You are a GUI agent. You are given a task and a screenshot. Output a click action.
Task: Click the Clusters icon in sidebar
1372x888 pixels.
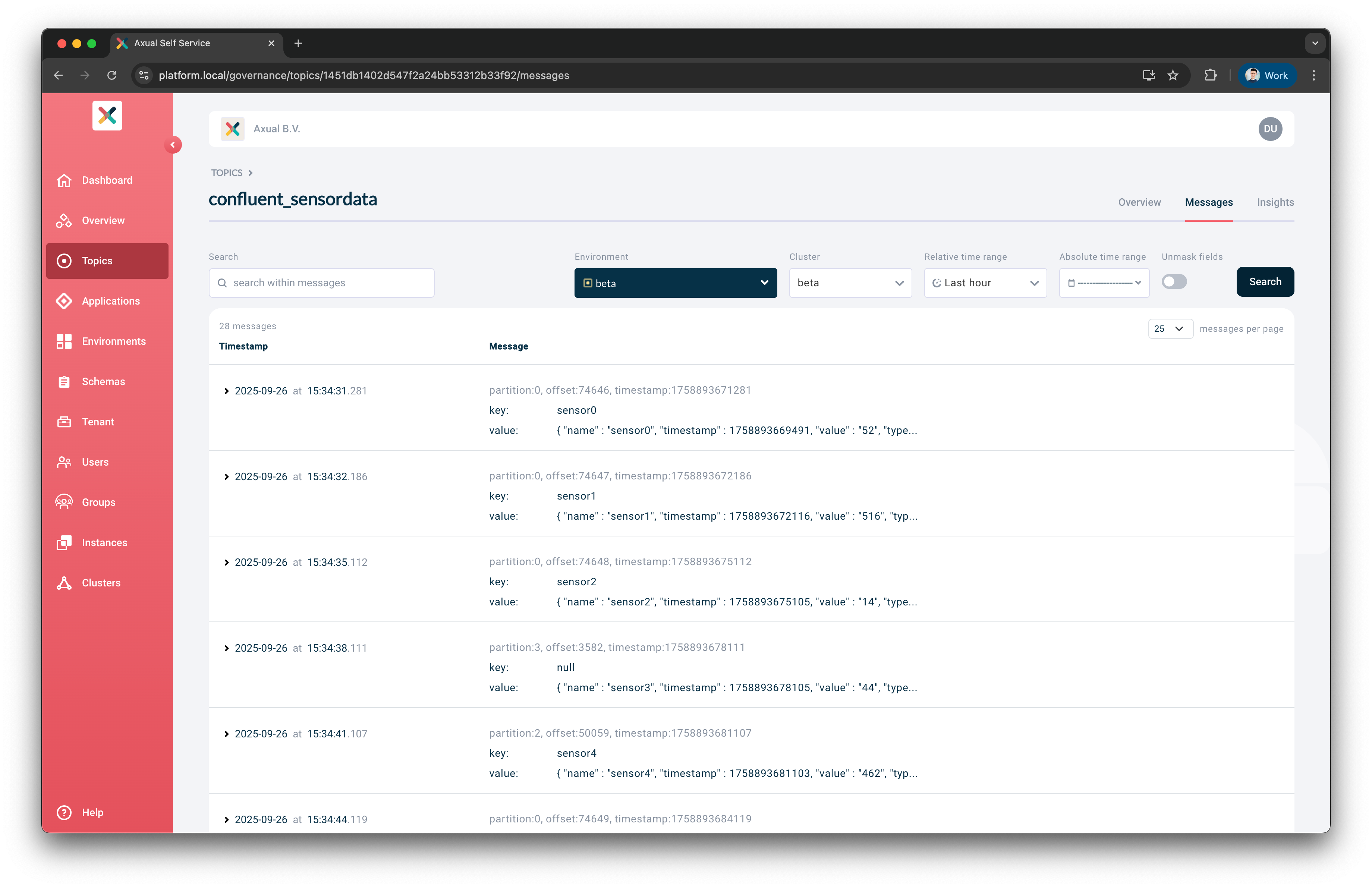pyautogui.click(x=64, y=583)
